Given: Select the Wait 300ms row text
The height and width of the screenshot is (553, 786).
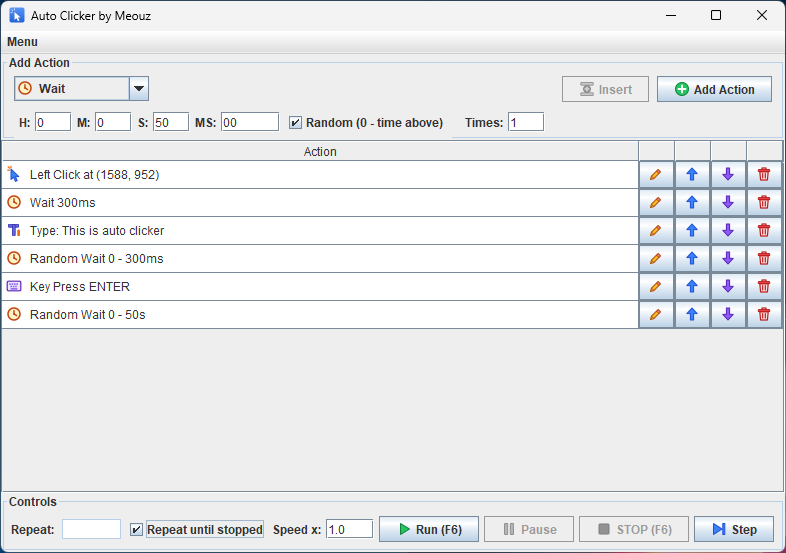Looking at the screenshot, I should 63,203.
